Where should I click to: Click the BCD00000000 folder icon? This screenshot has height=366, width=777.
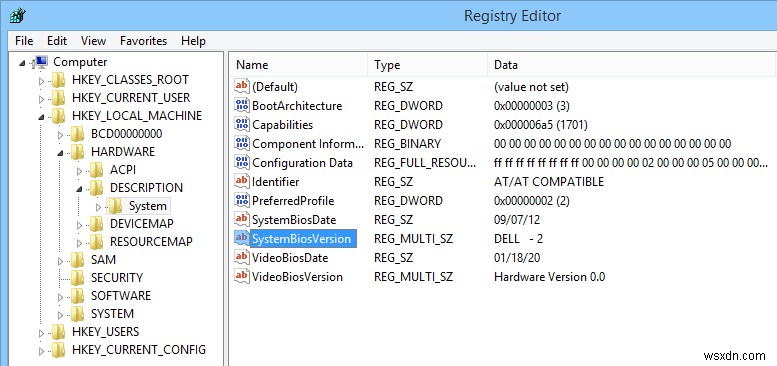pyautogui.click(x=77, y=134)
